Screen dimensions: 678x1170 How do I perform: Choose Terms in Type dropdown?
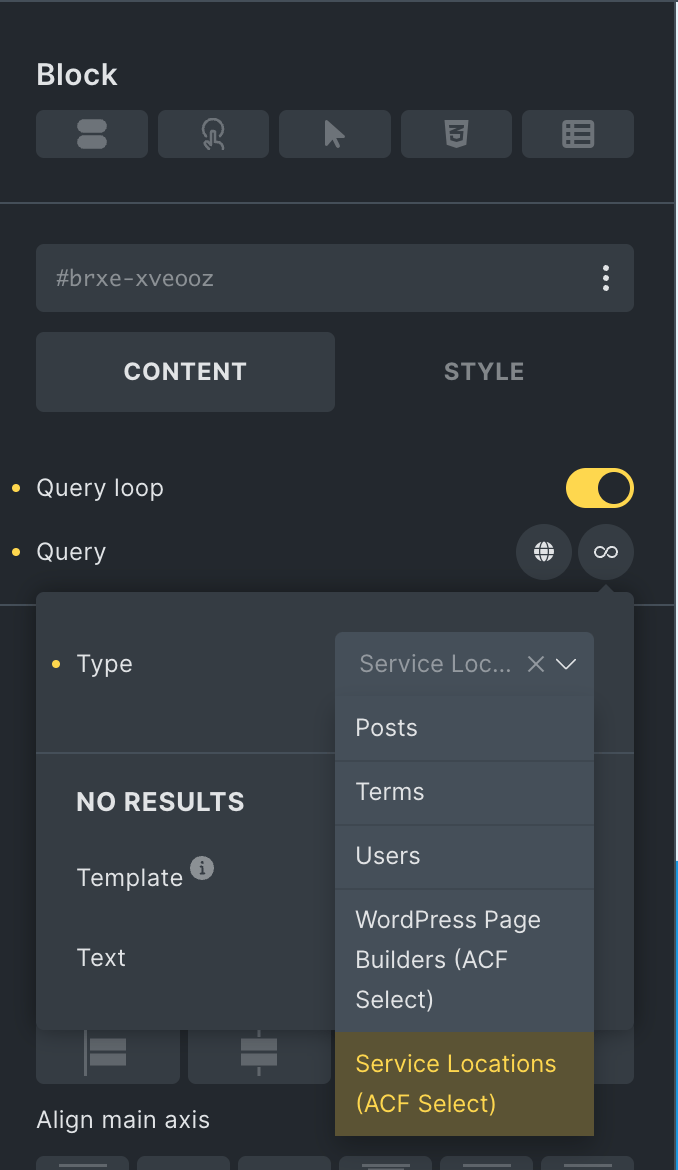465,792
